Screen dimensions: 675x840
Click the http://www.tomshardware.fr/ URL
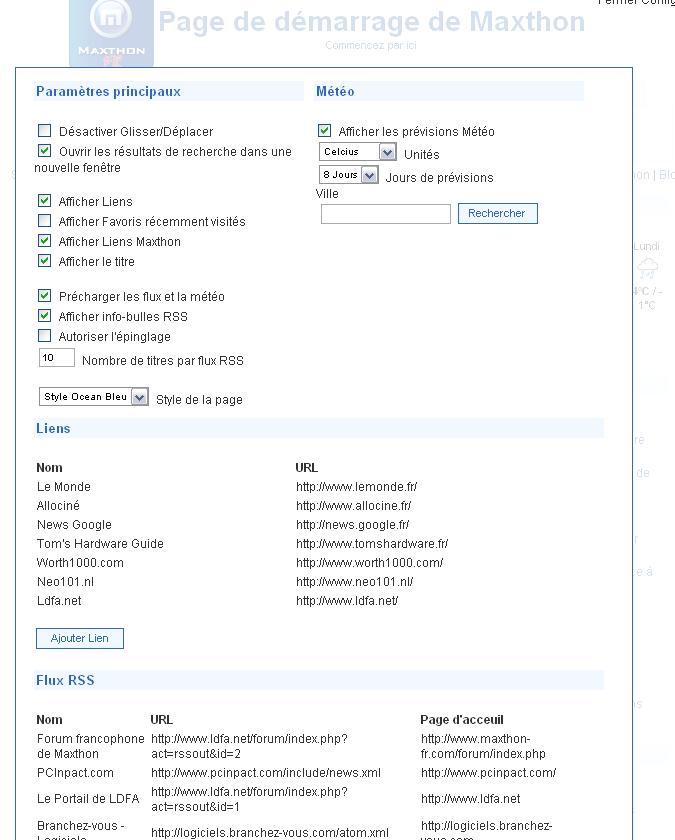click(x=372, y=544)
